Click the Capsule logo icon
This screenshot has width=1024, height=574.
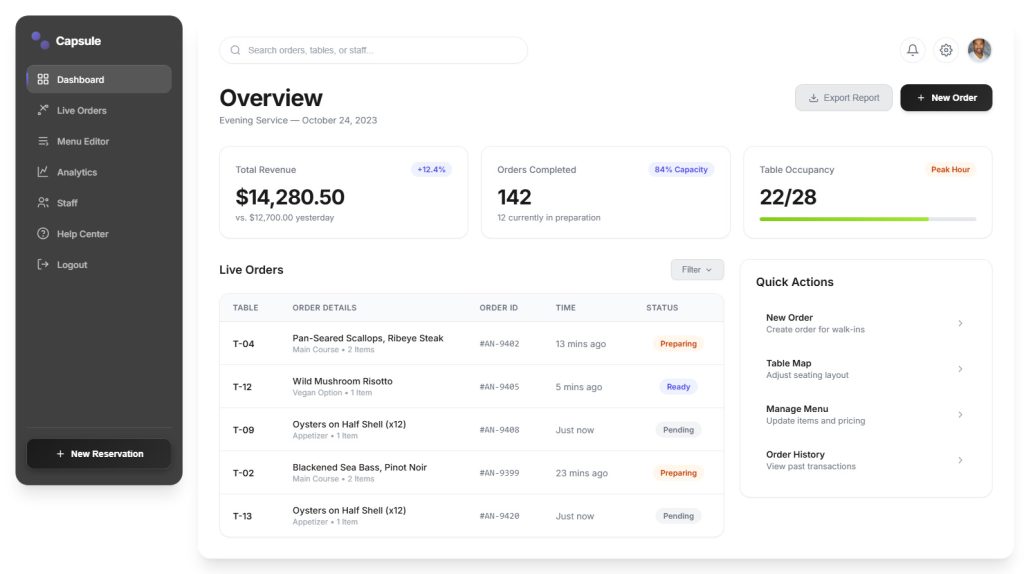(40, 40)
